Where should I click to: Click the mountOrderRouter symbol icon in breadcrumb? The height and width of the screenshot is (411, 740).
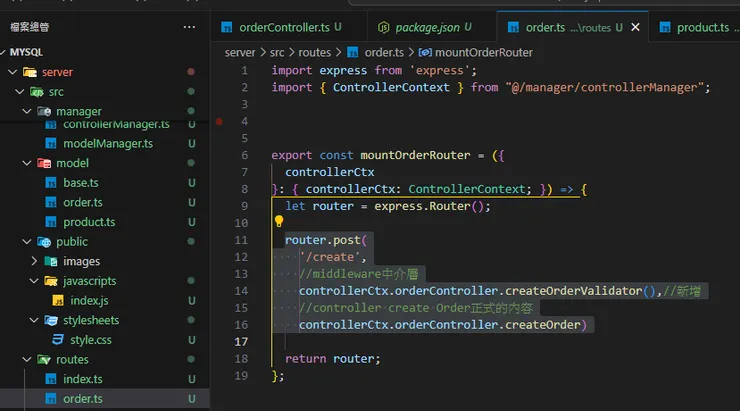(425, 52)
